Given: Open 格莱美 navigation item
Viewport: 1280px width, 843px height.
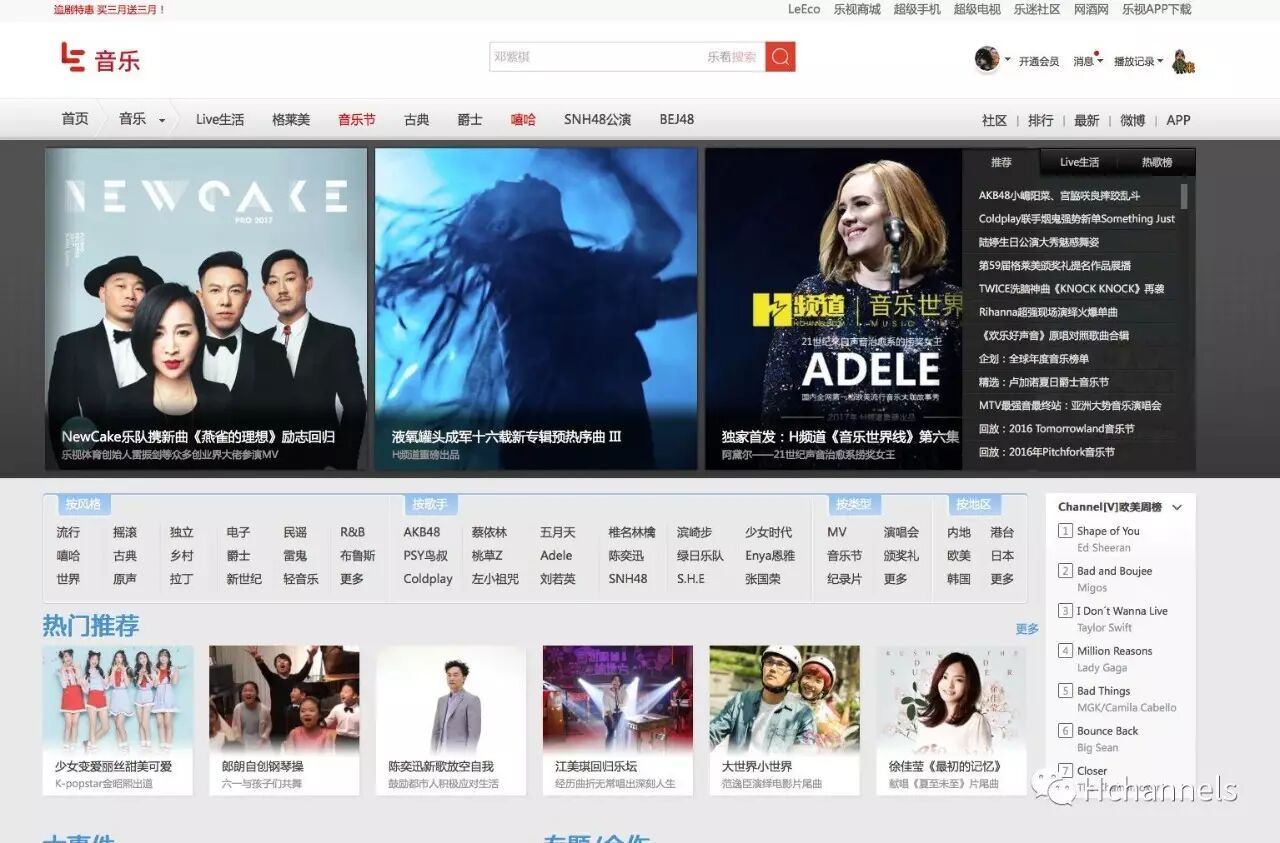Looking at the screenshot, I should [291, 119].
